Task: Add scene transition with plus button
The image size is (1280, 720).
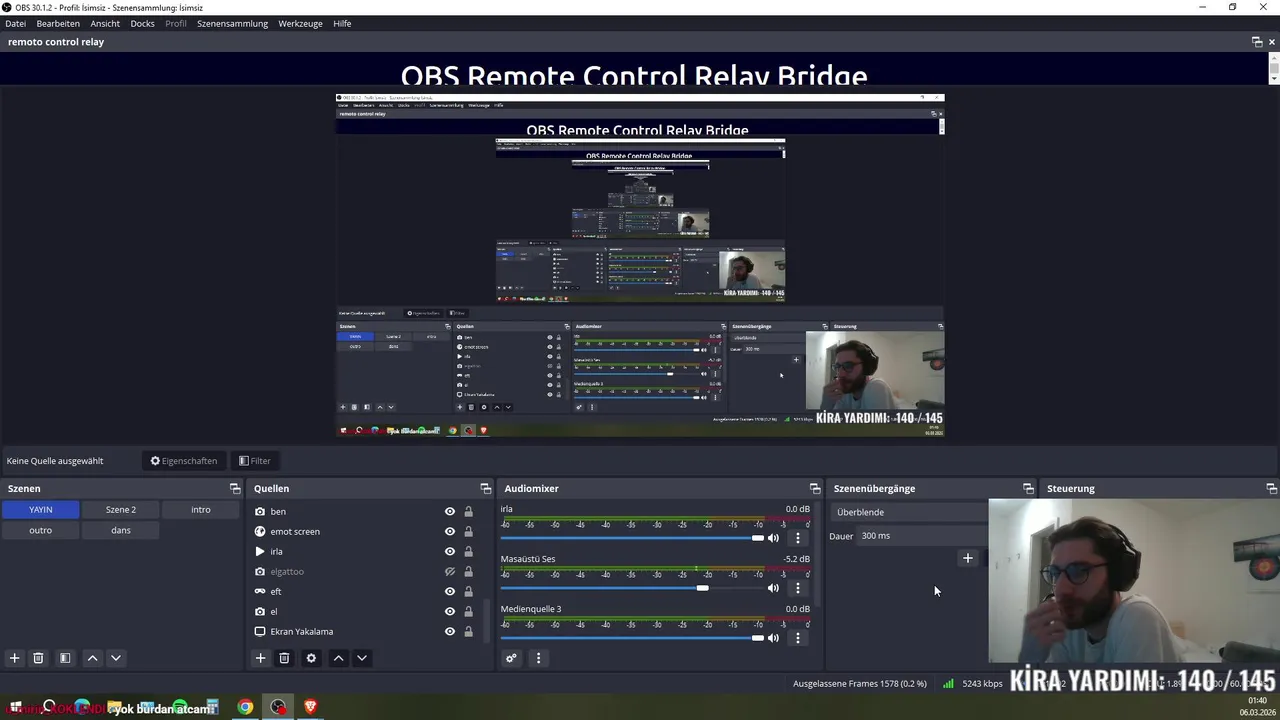Action: (x=967, y=558)
